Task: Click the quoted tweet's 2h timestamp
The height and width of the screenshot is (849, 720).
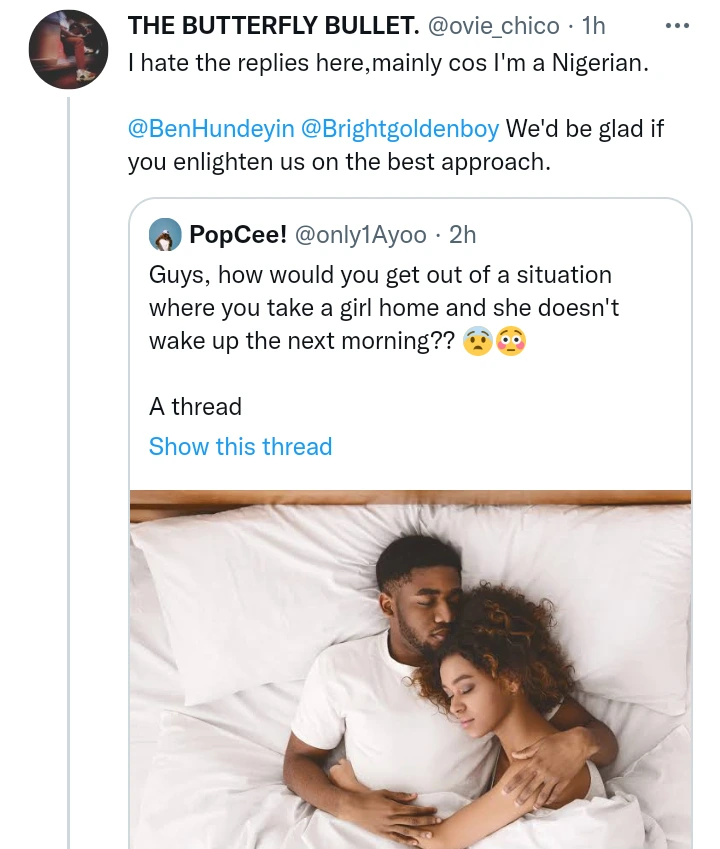Action: tap(462, 235)
